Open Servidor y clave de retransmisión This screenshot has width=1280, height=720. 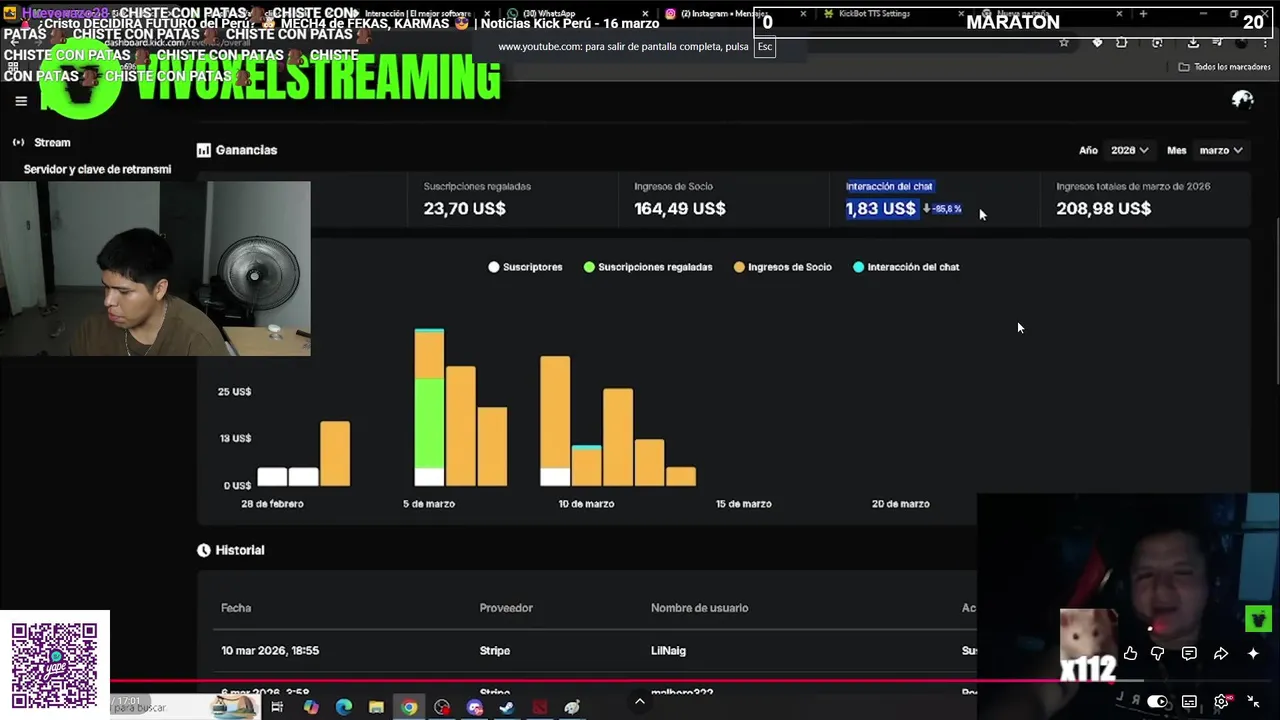point(97,170)
